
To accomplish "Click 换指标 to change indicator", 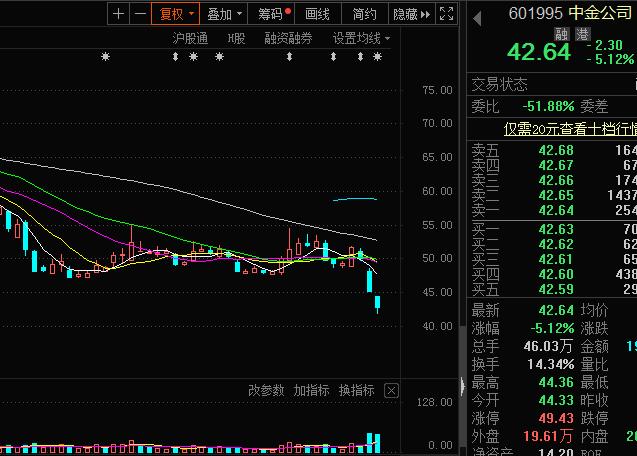I will 357,391.
